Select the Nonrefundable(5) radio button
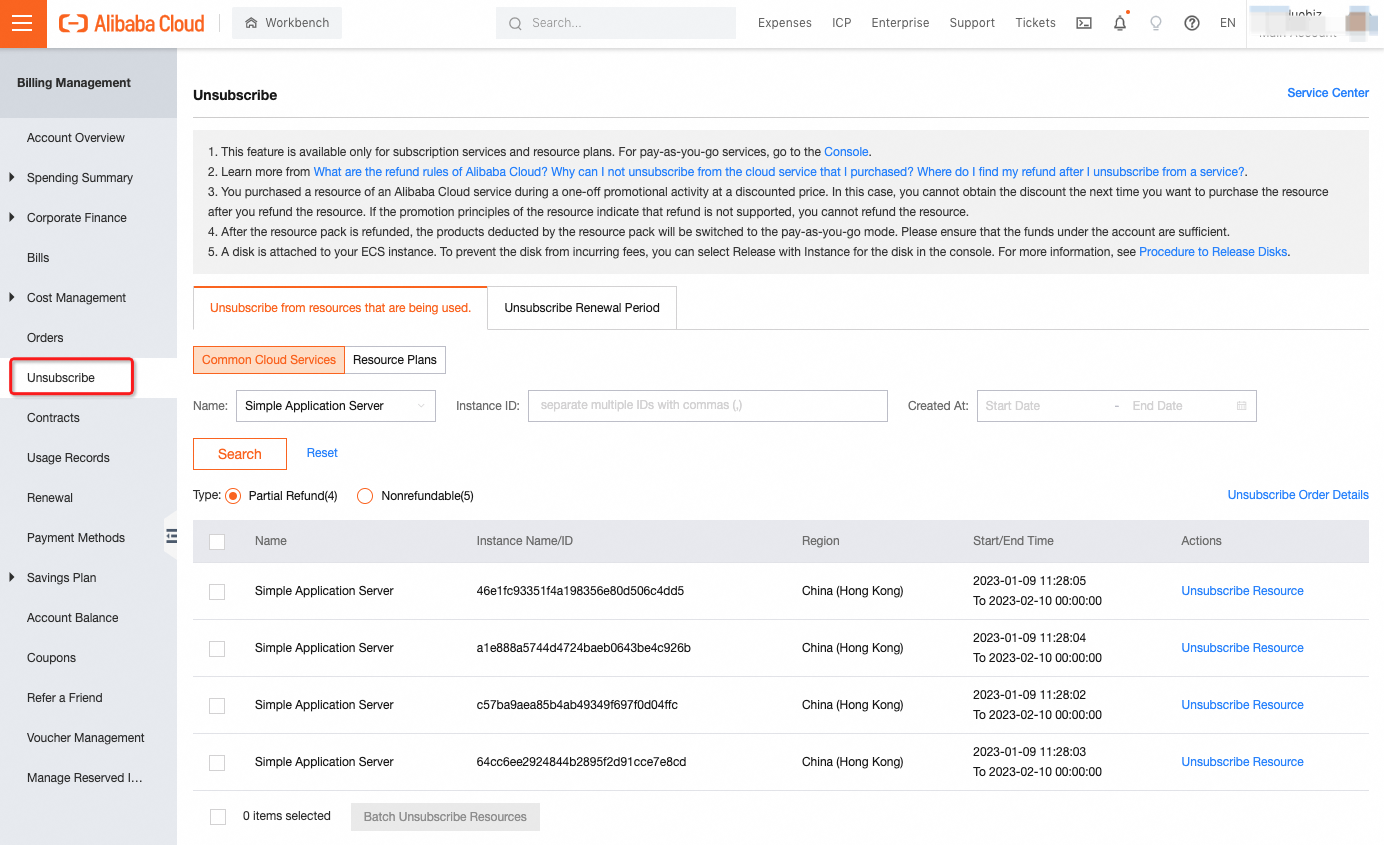1384x845 pixels. [365, 496]
